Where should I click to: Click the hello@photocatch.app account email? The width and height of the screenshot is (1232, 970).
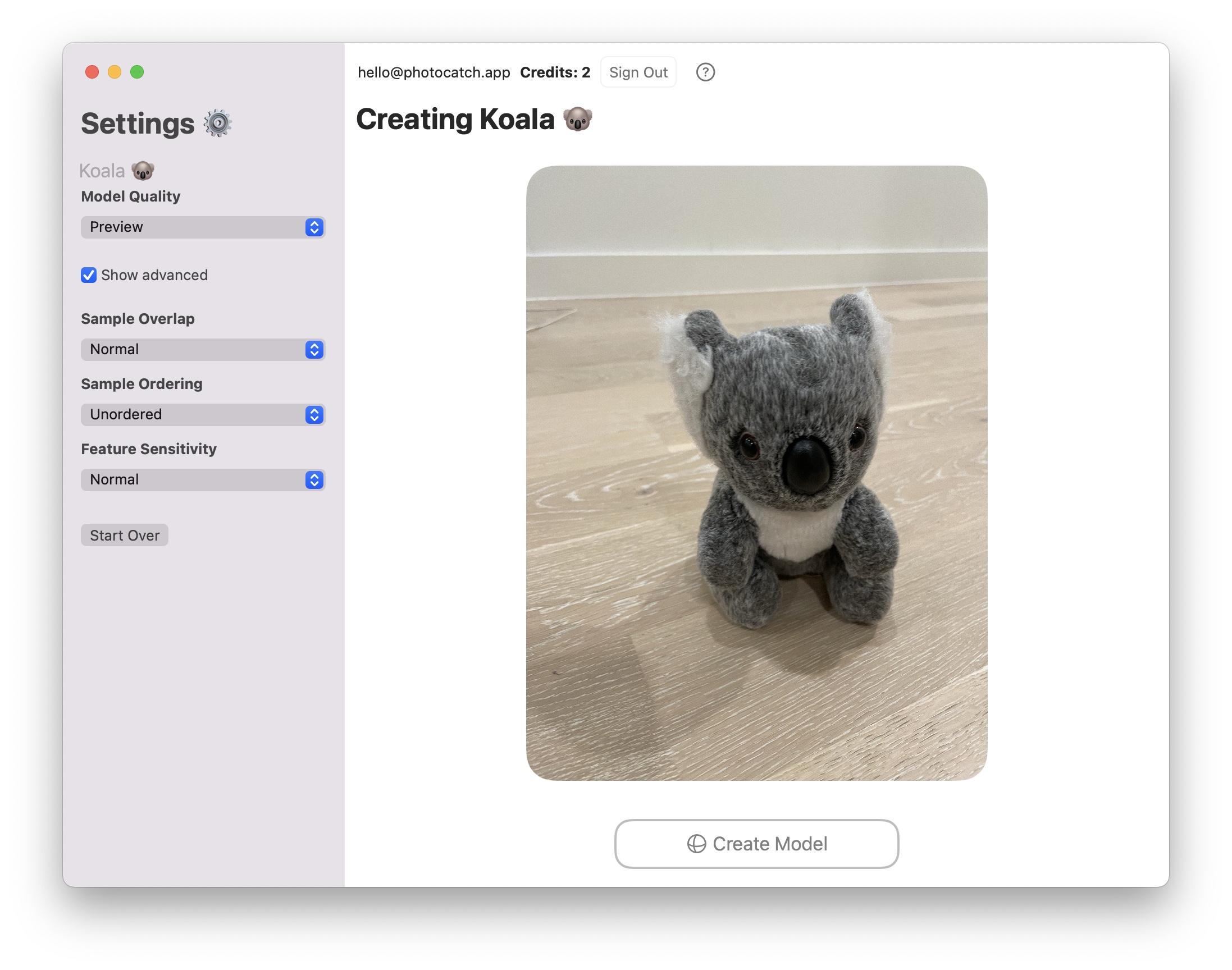point(434,72)
